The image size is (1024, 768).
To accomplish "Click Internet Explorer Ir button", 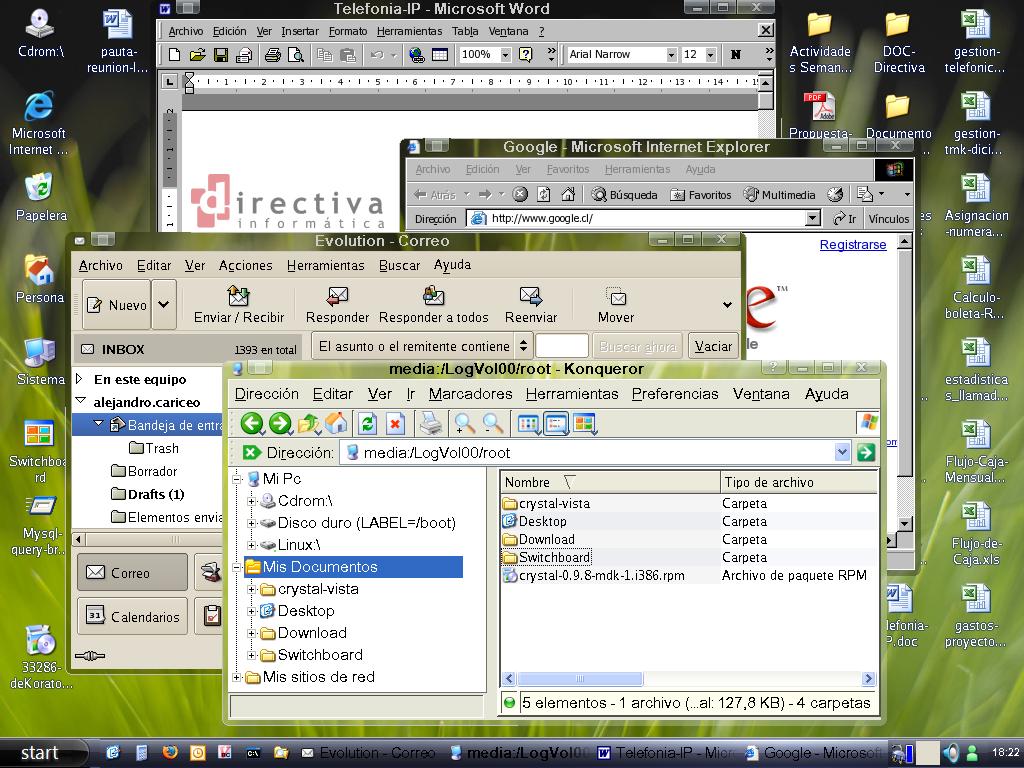I will pos(844,218).
